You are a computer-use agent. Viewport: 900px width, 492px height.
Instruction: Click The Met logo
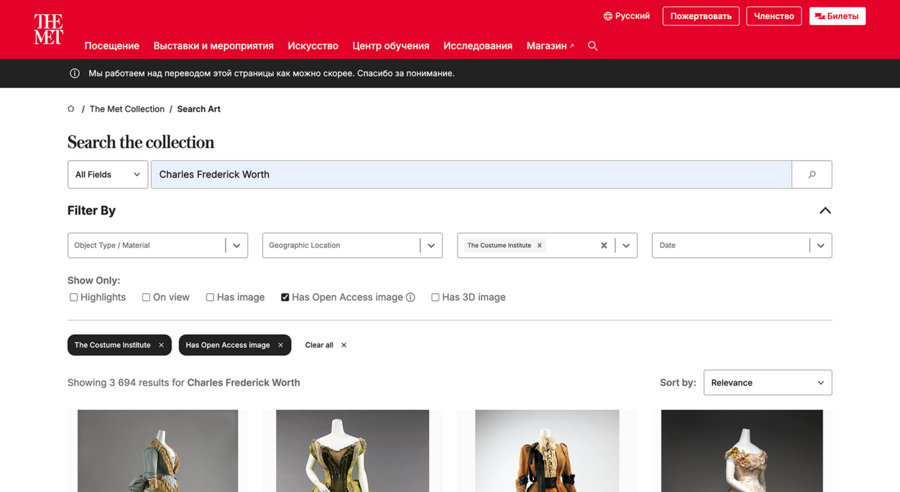48,29
